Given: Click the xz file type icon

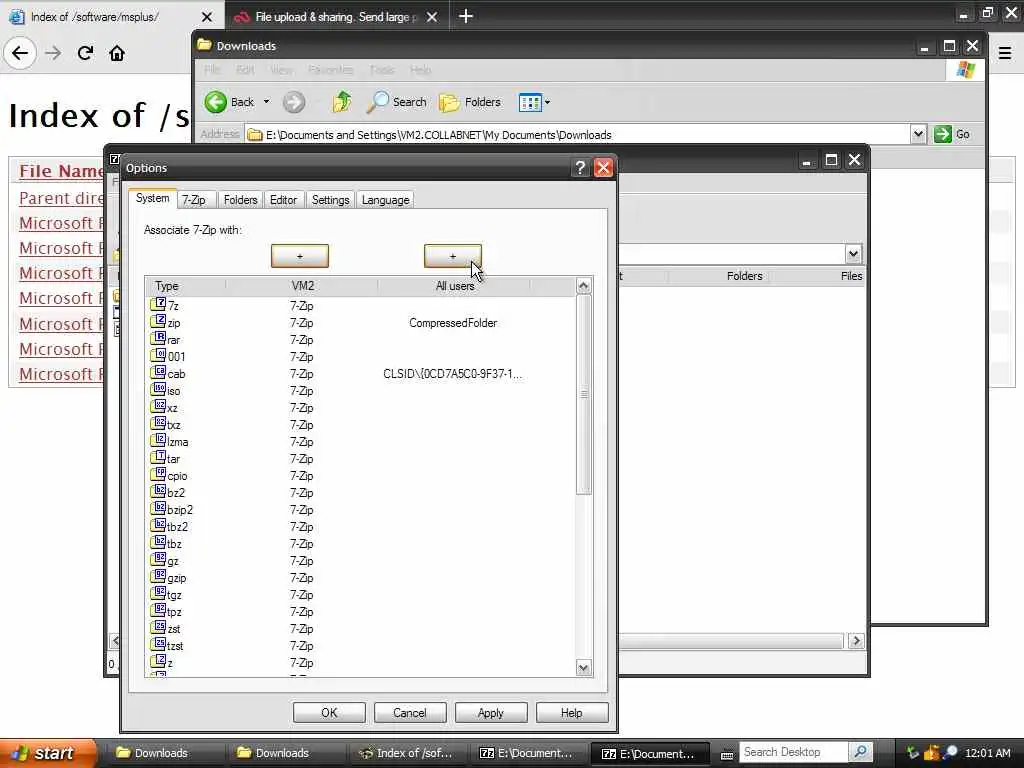Looking at the screenshot, I should point(158,406).
